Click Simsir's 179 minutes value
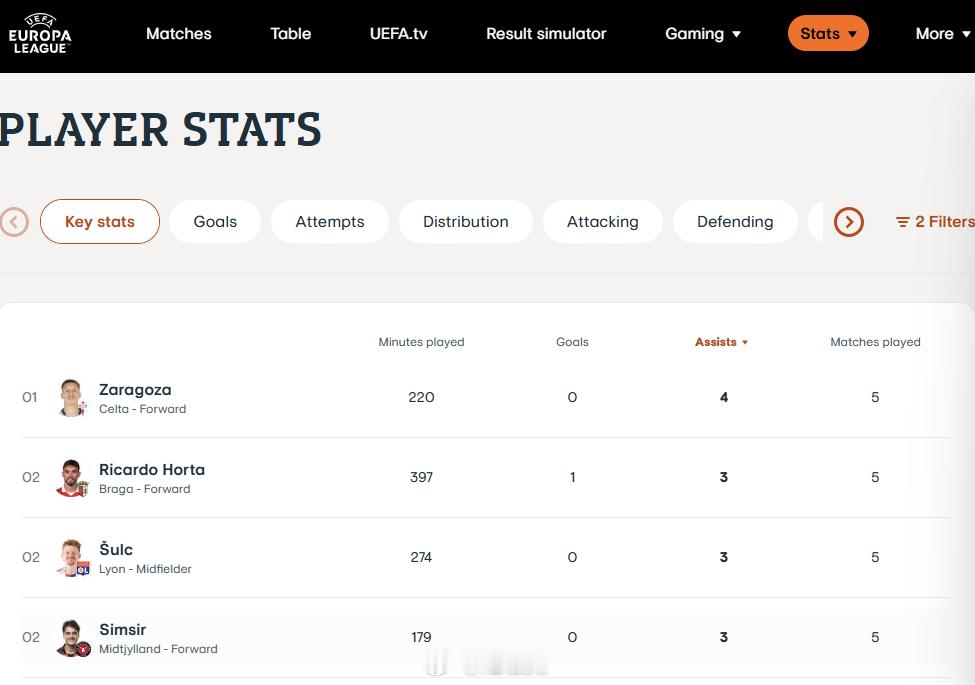The width and height of the screenshot is (975, 685). 421,638
